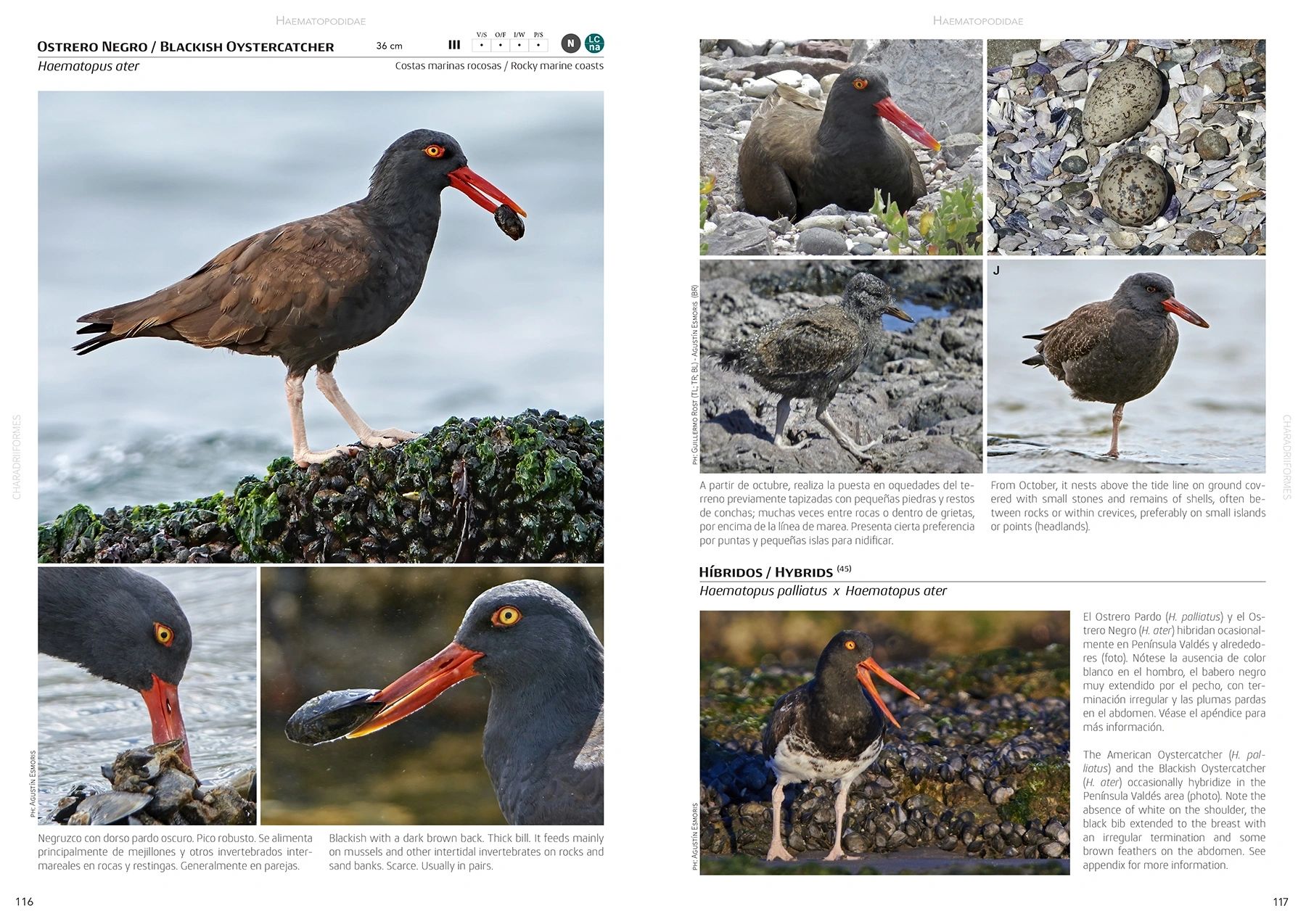Open the large oystercatcher holding mussel photo
Screen dimensions: 1306x924
pos(320,326)
